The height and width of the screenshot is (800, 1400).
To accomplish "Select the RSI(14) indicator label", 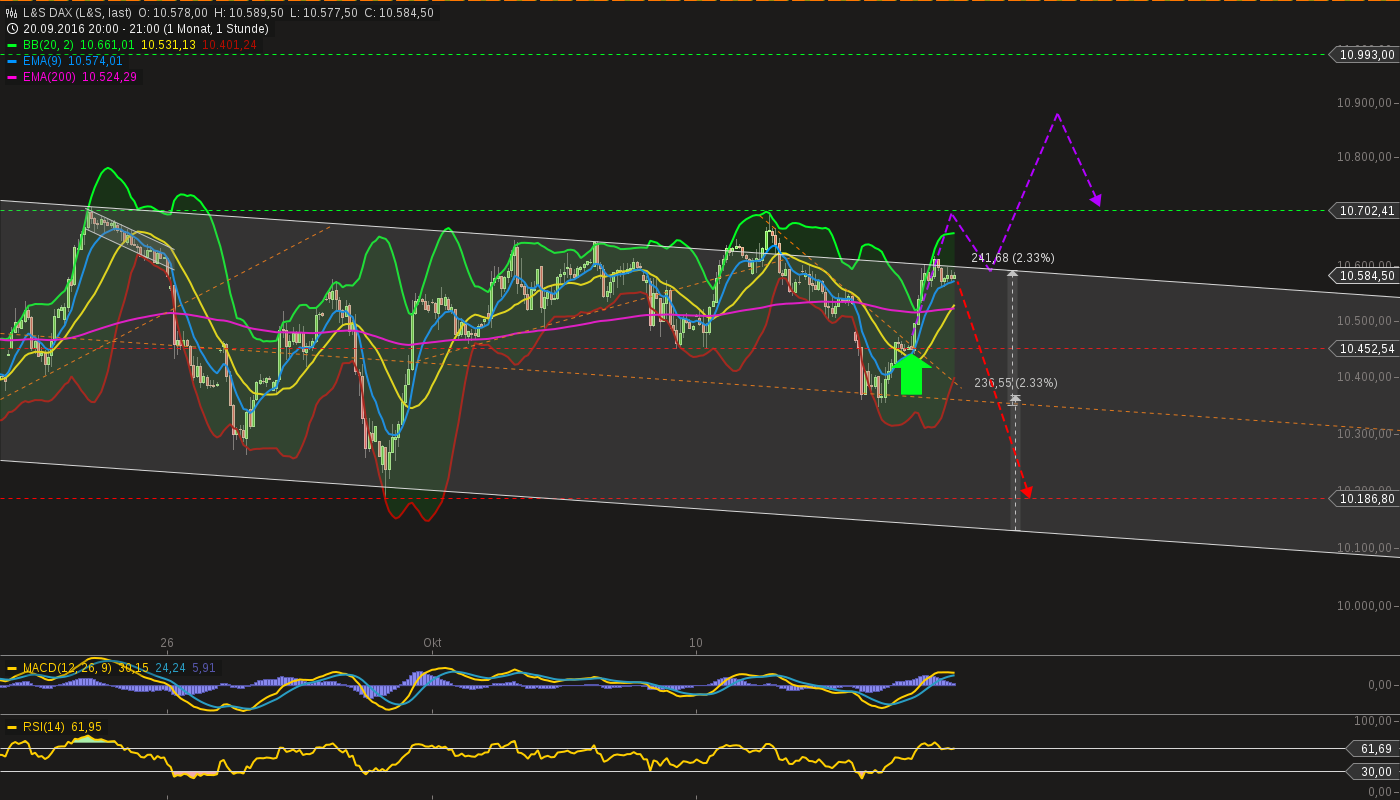I will pyautogui.click(x=44, y=727).
